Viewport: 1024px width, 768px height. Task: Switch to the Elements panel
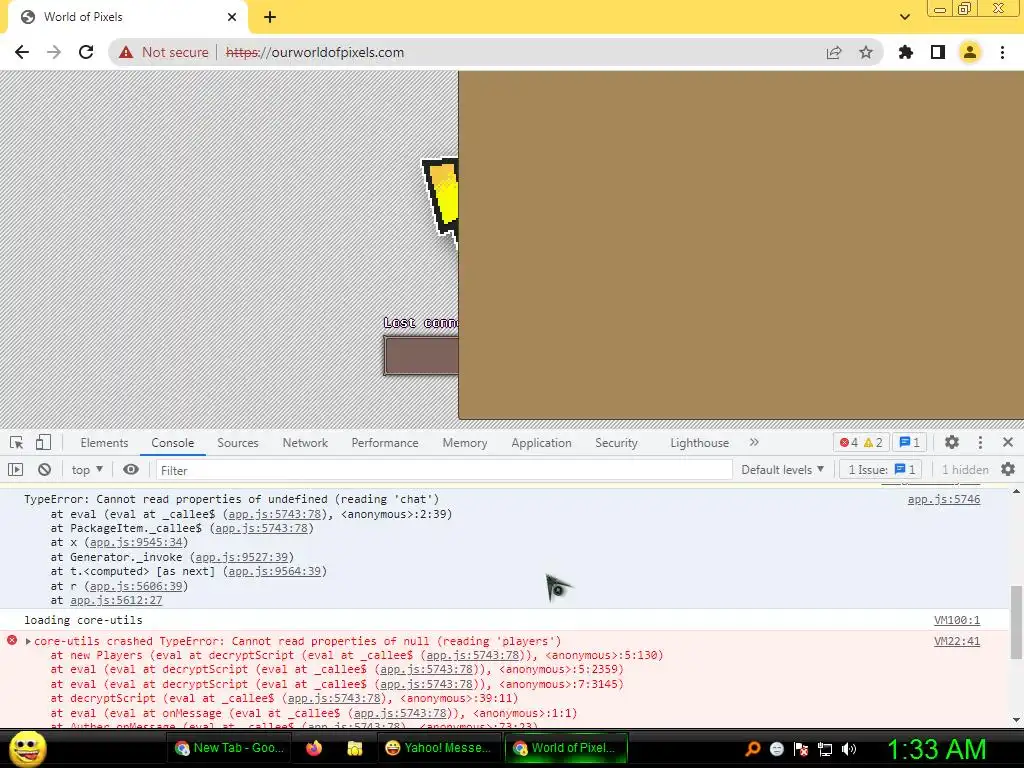tap(104, 443)
